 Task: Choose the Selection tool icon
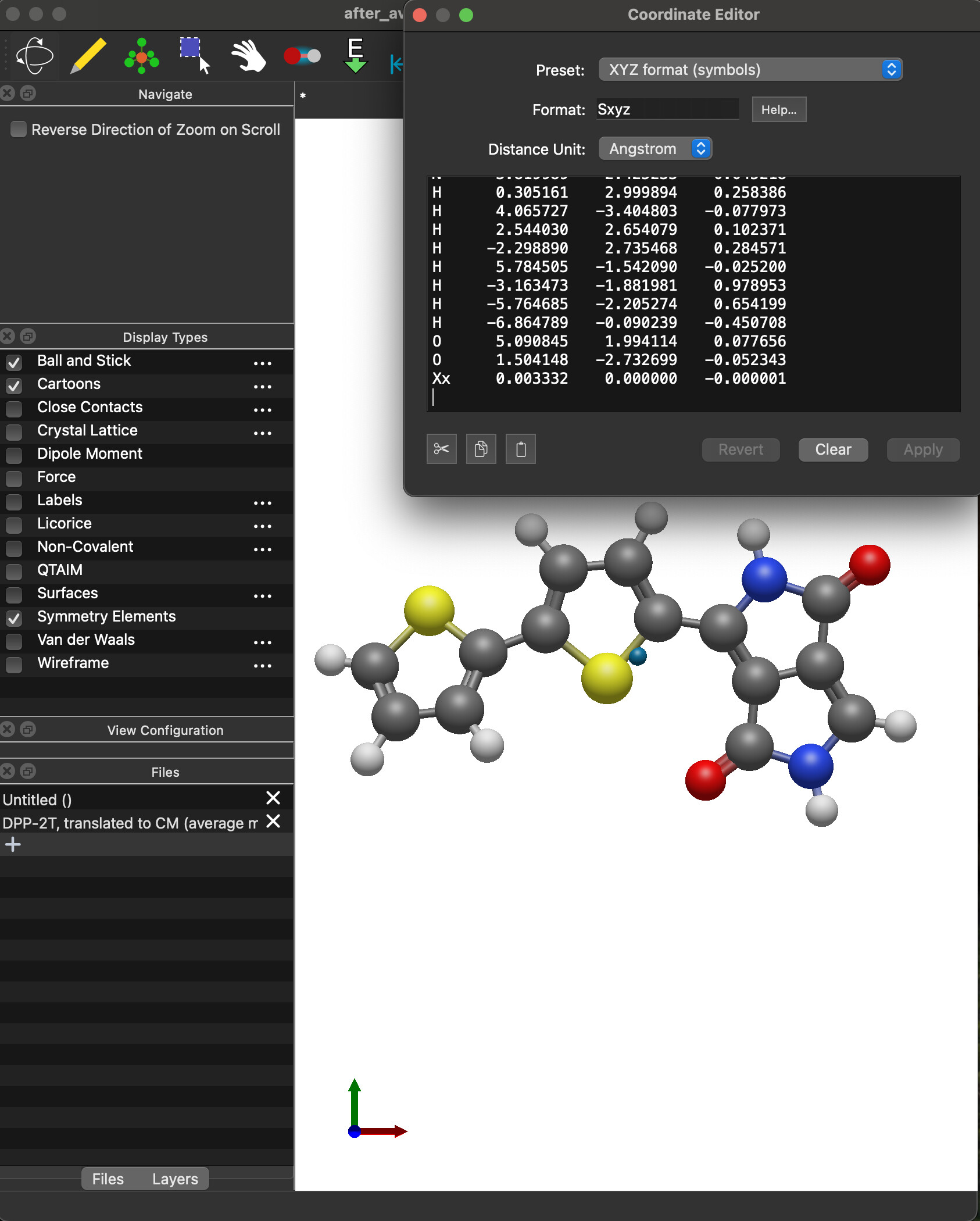click(x=194, y=56)
